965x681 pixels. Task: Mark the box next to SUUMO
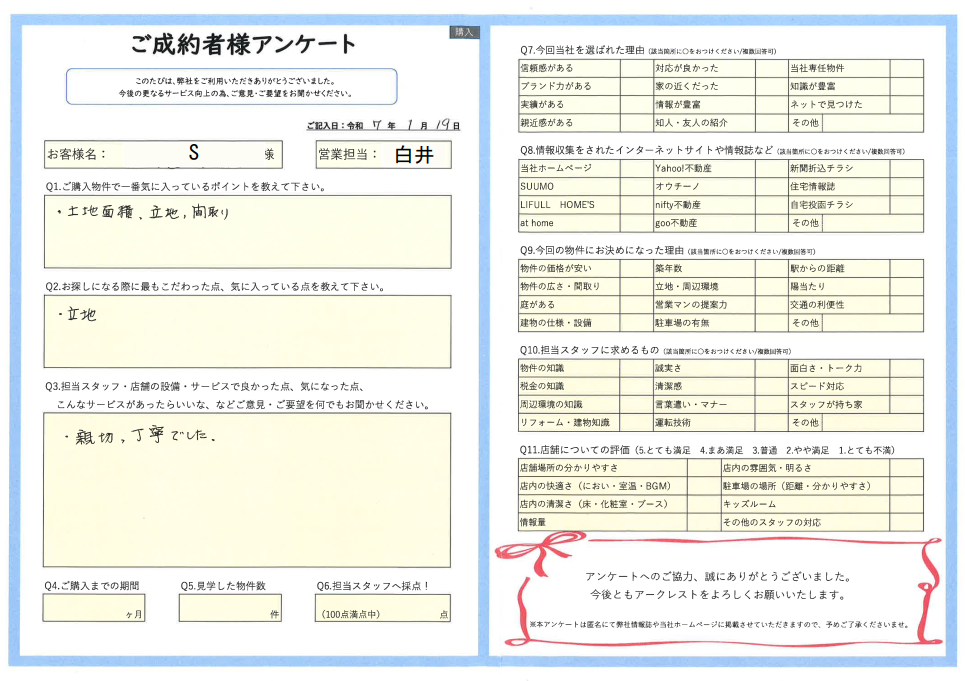[x=636, y=187]
